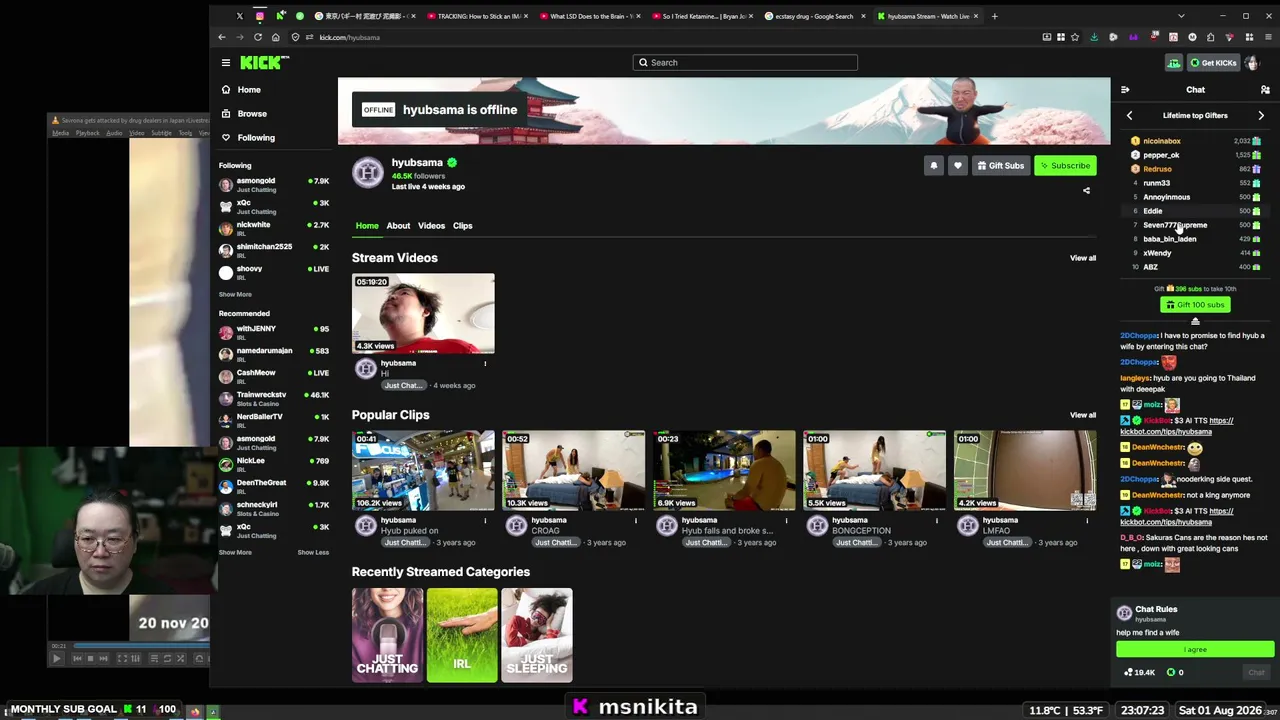This screenshot has height=720, width=1280.
Task: Open the three-dot menu on LMFAO clip
Action: coord(1087,520)
